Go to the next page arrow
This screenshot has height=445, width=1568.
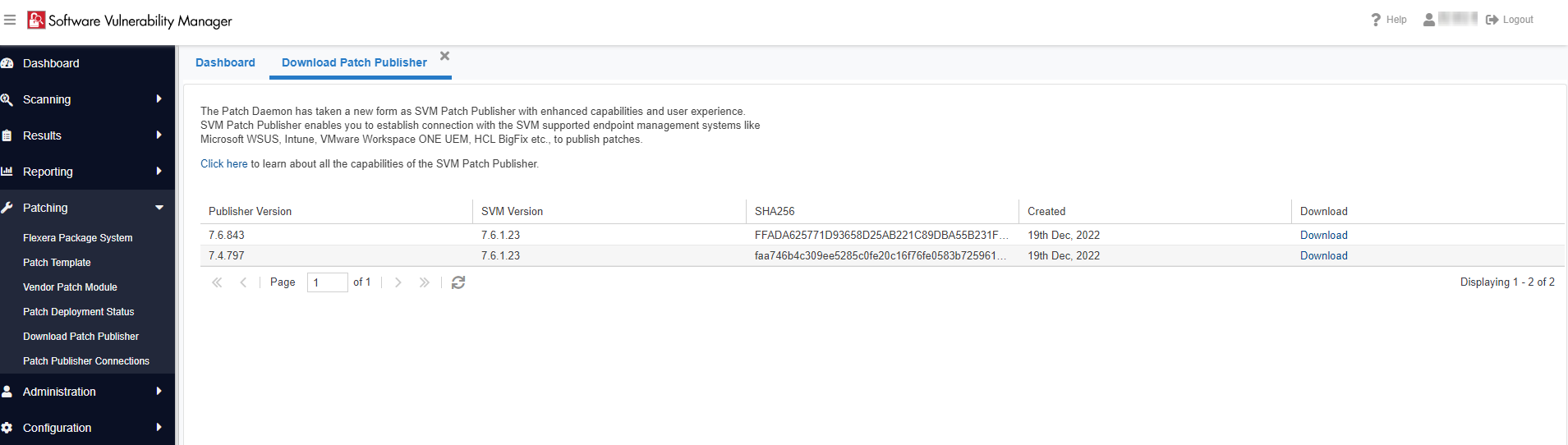click(x=398, y=282)
